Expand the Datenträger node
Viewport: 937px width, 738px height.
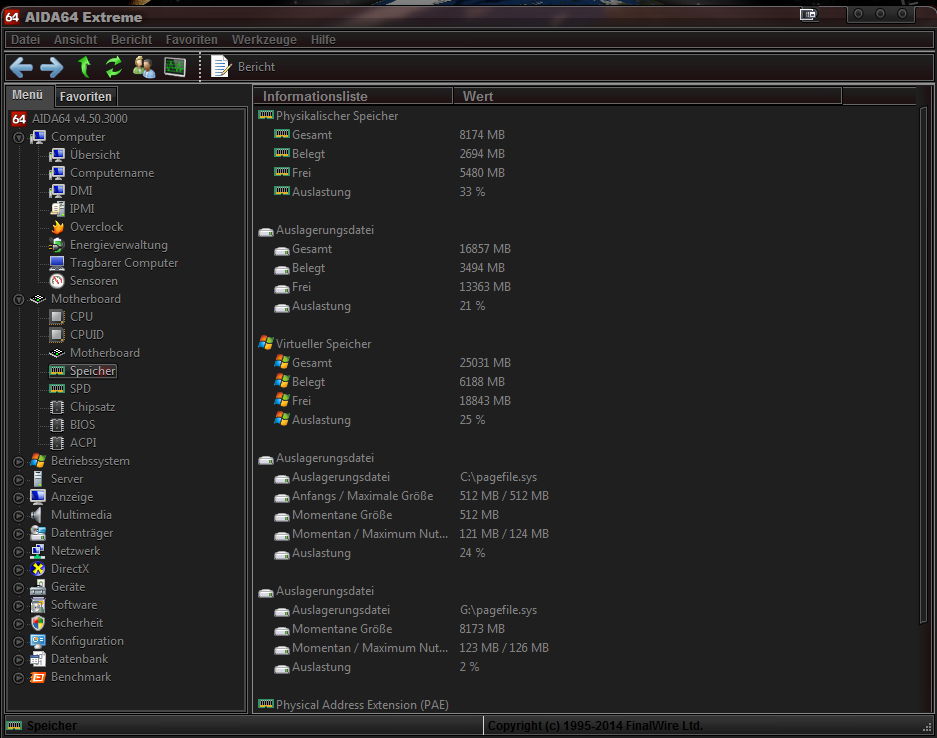pos(19,534)
